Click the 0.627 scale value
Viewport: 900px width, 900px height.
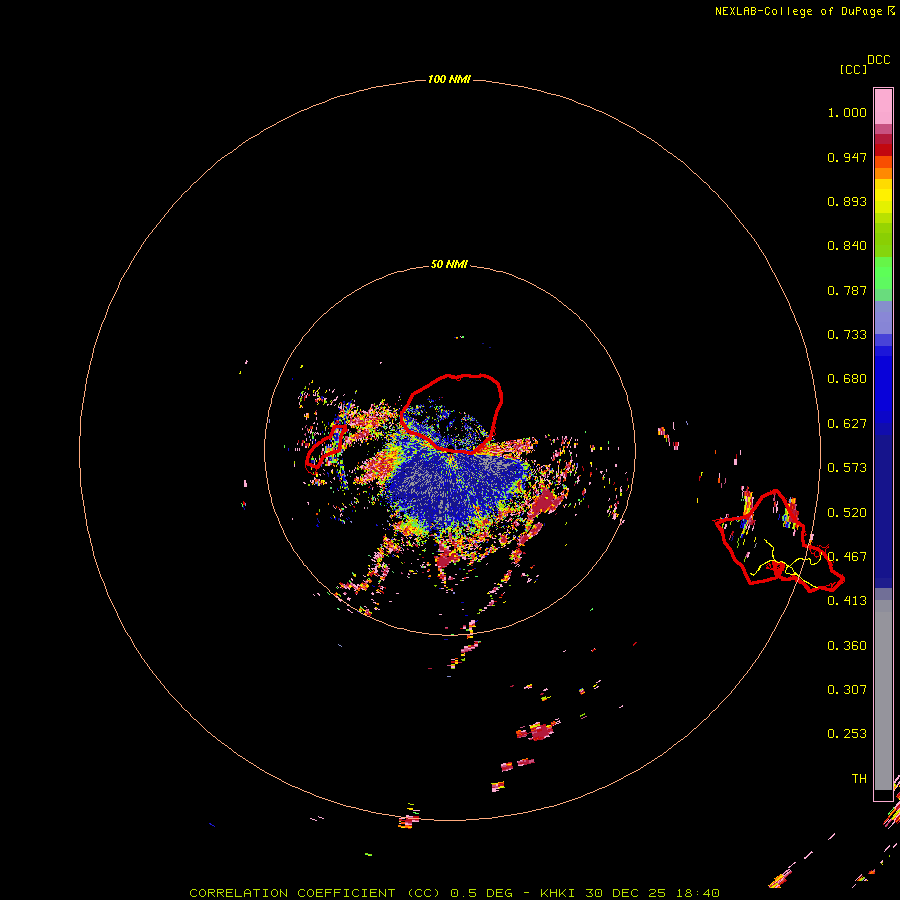[847, 424]
